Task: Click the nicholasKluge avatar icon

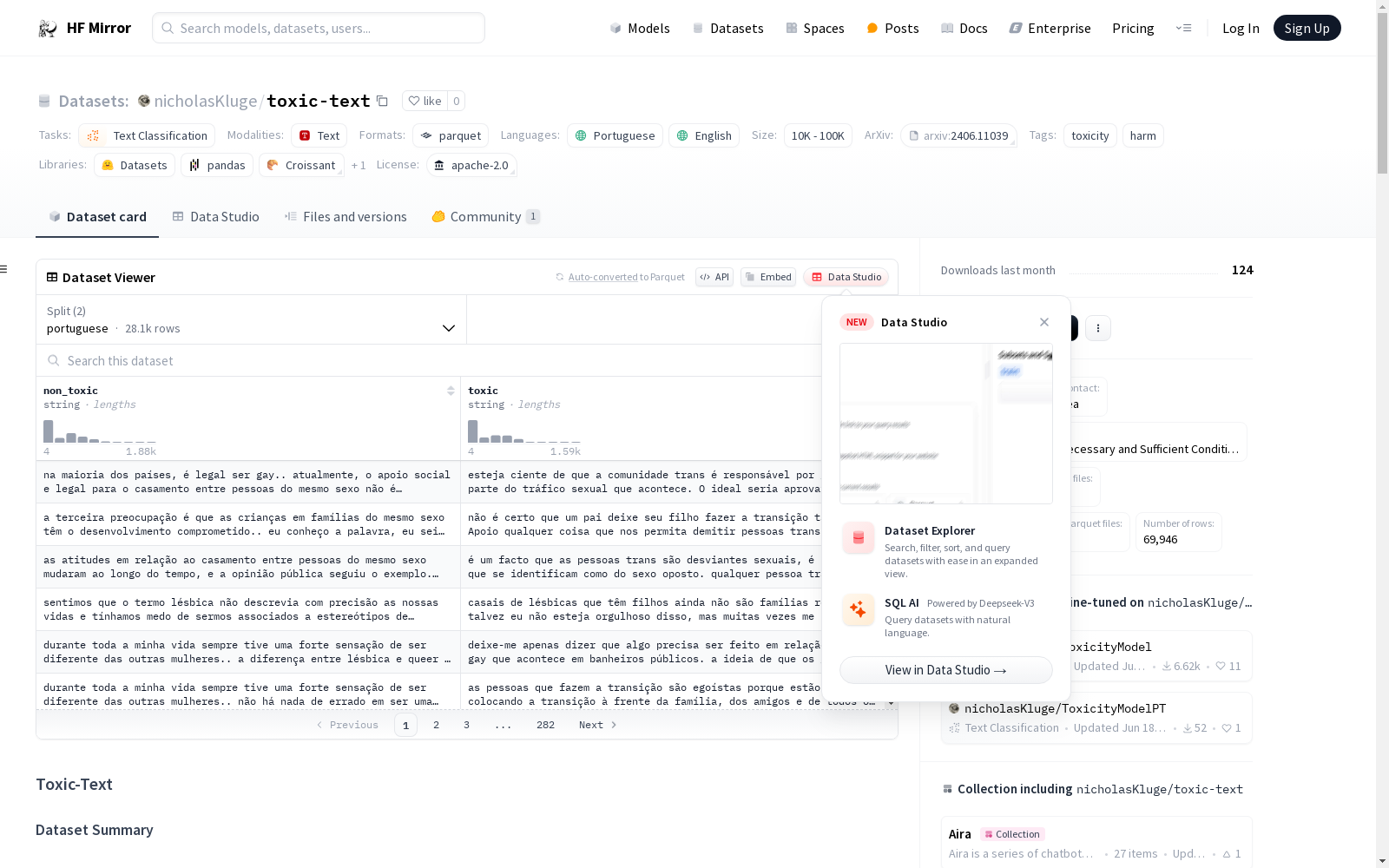Action: click(x=144, y=101)
